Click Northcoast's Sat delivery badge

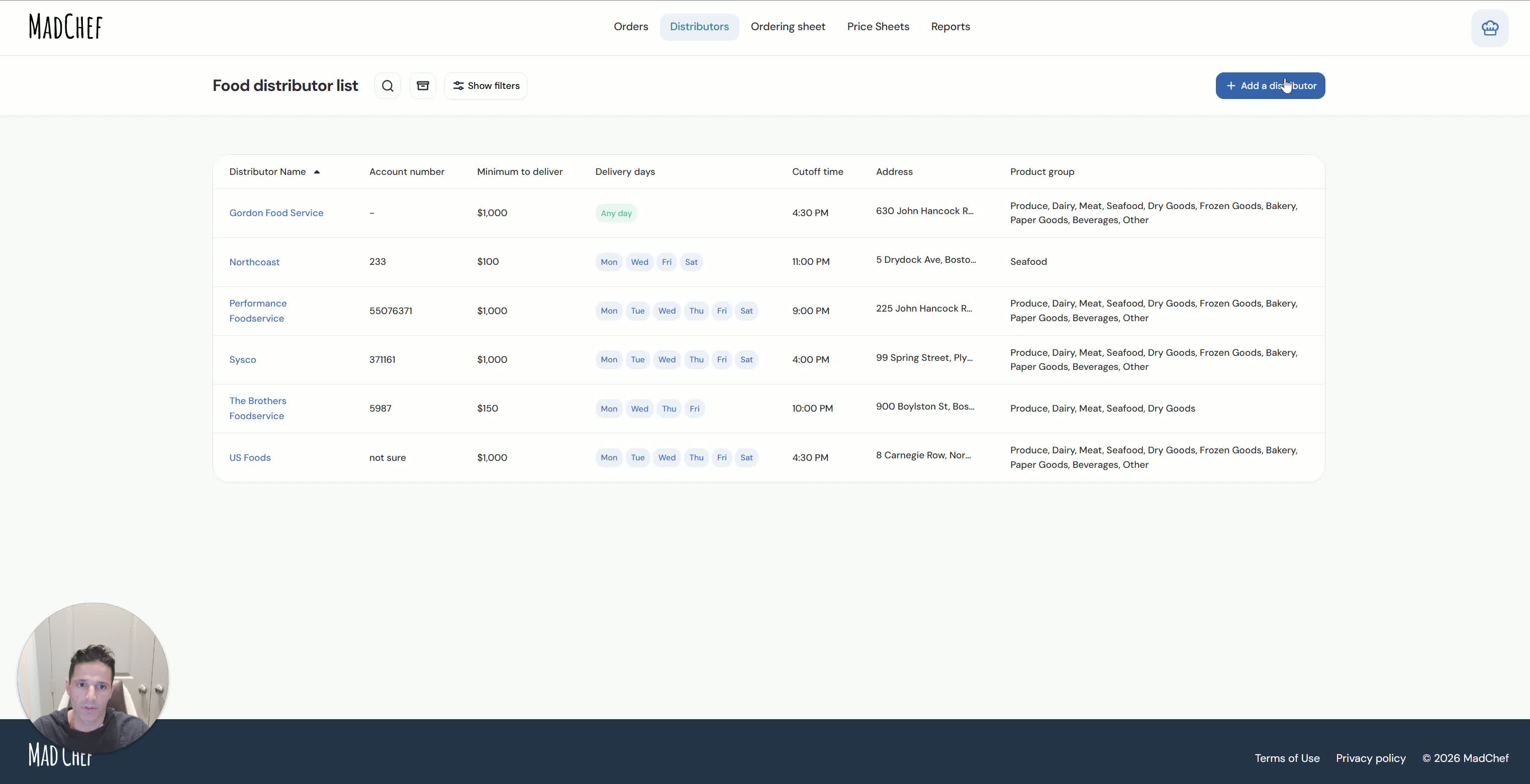691,262
